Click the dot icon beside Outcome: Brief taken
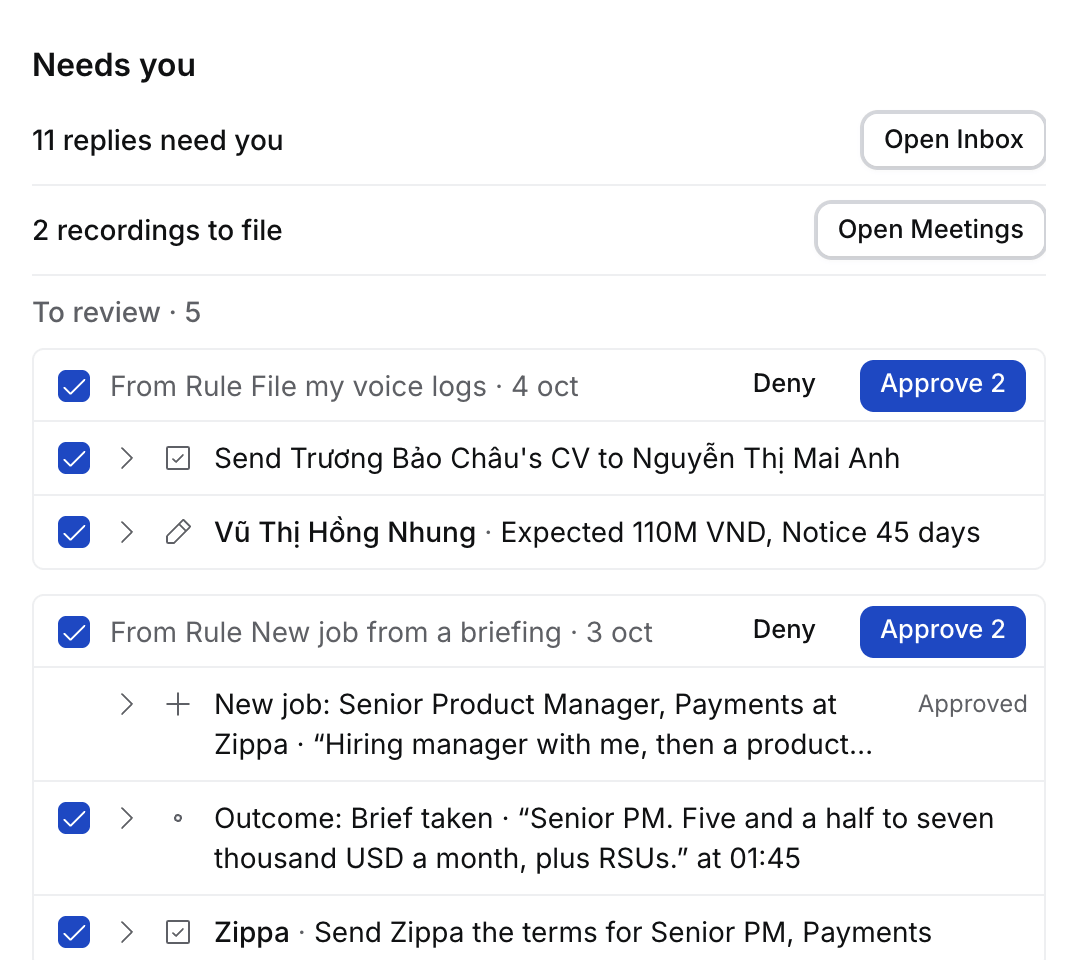 click(x=178, y=818)
